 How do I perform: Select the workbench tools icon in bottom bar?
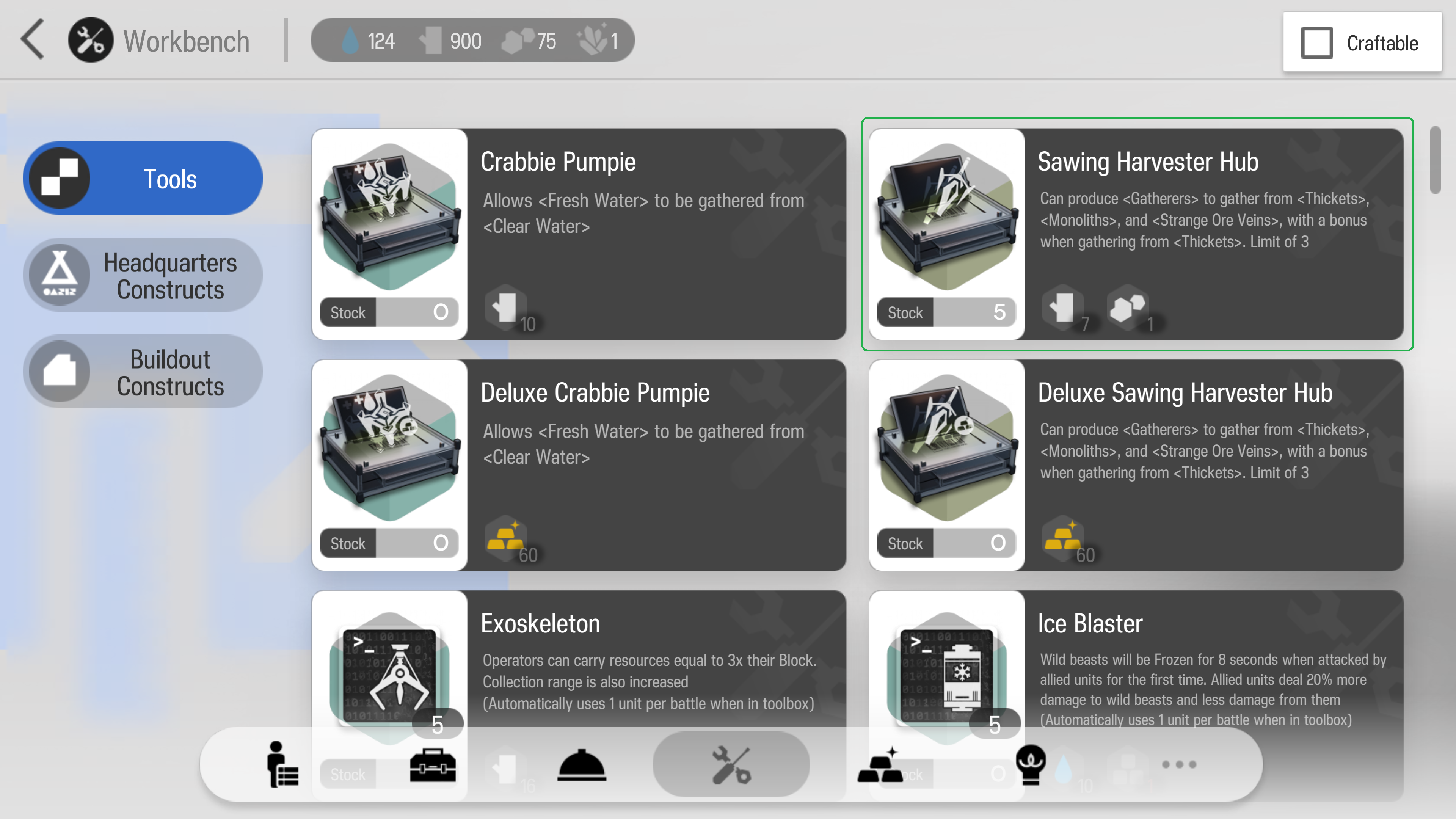(731, 764)
